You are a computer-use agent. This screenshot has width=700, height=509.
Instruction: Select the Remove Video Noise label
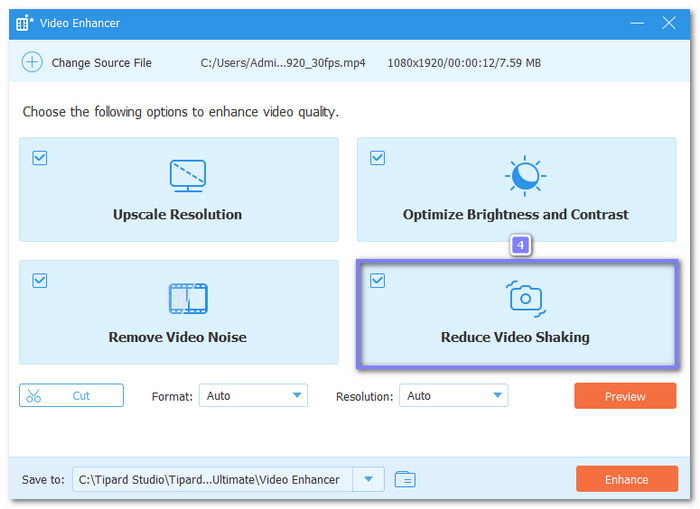pyautogui.click(x=177, y=337)
